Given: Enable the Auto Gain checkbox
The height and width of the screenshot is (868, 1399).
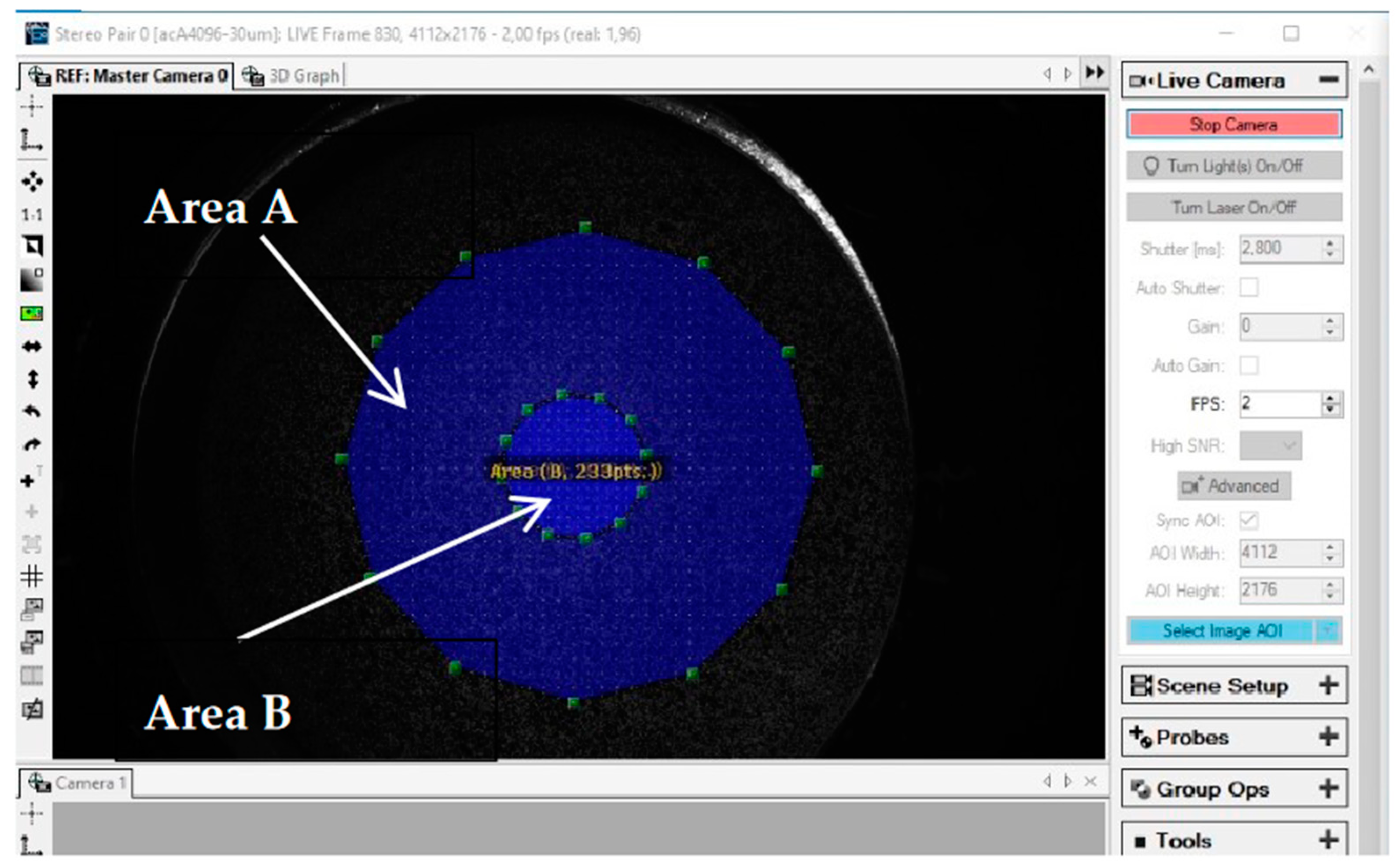Looking at the screenshot, I should (x=1248, y=366).
